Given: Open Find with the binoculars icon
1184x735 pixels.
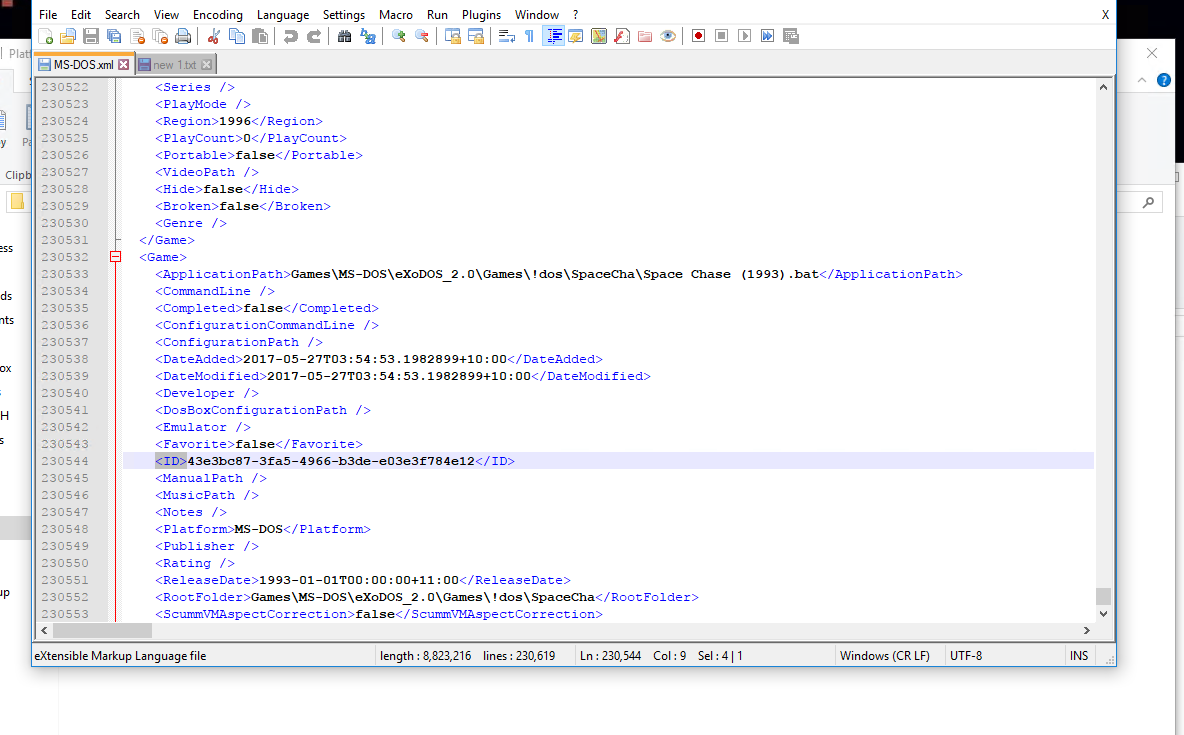Looking at the screenshot, I should coord(344,36).
